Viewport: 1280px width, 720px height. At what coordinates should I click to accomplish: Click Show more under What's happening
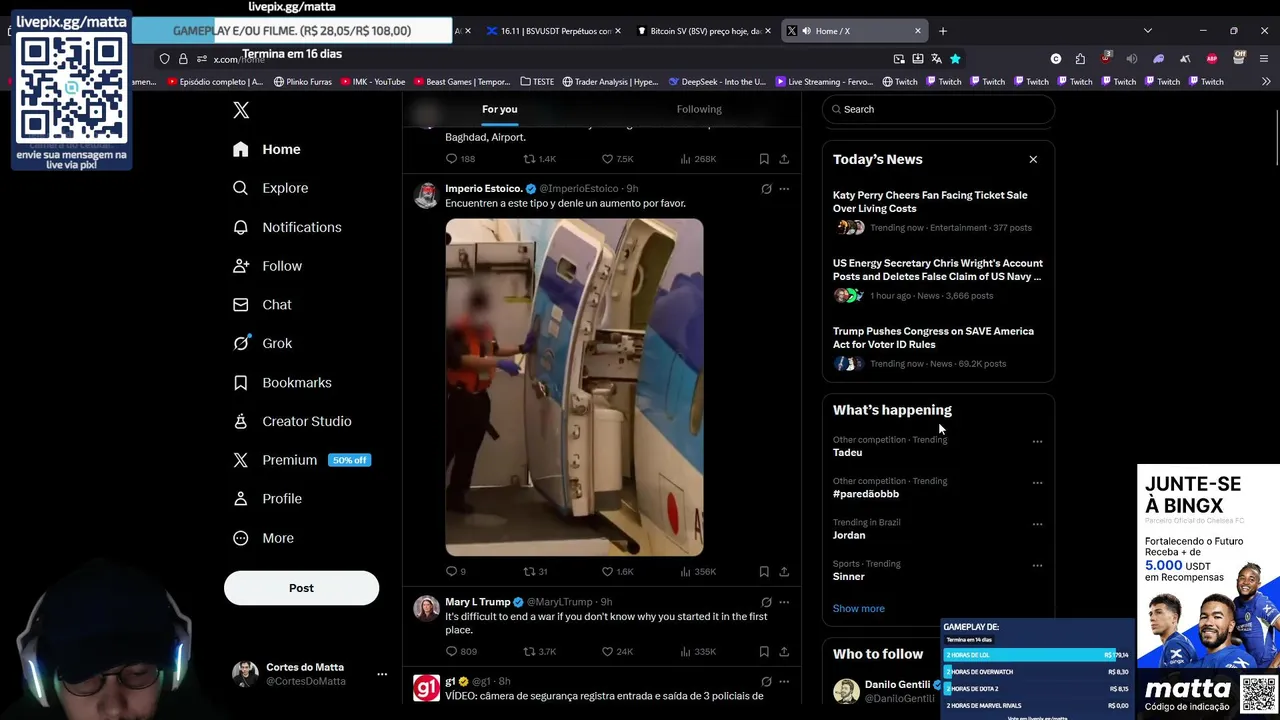tap(858, 608)
